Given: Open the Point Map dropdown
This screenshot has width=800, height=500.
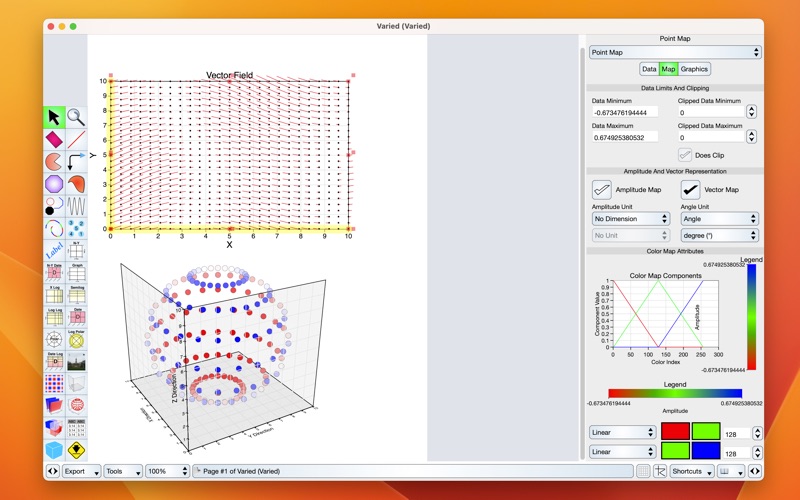Looking at the screenshot, I should pyautogui.click(x=674, y=52).
